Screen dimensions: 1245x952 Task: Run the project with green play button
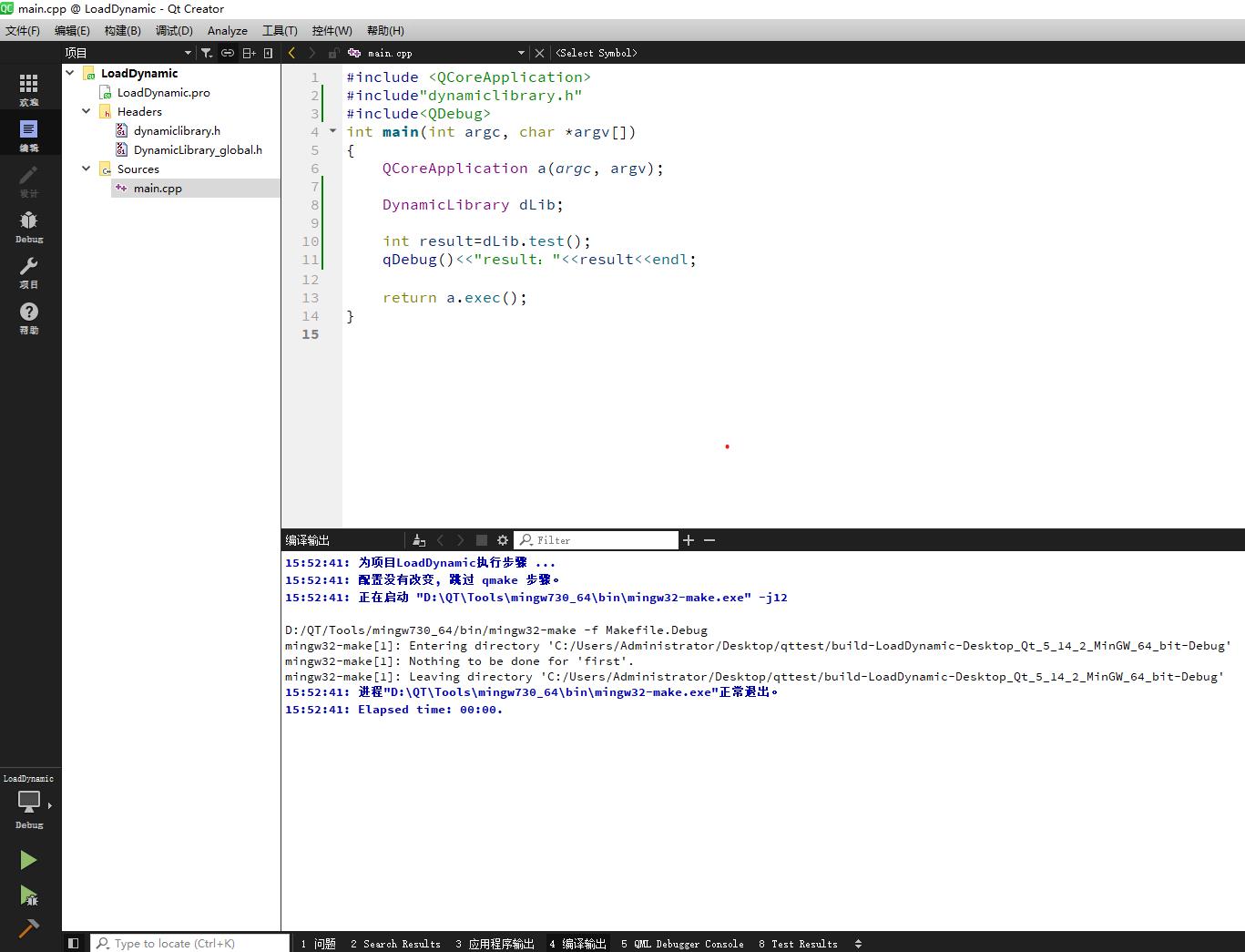click(29, 860)
